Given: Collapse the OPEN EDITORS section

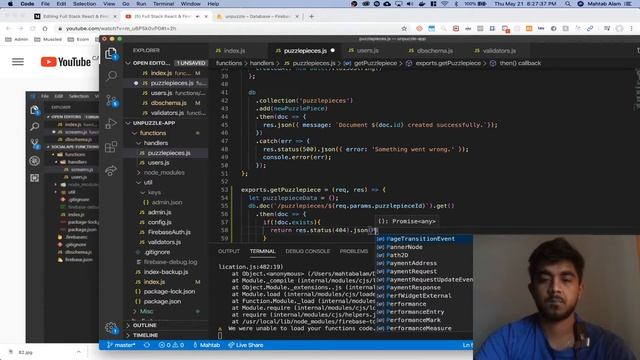Looking at the screenshot, I should pyautogui.click(x=128, y=63).
